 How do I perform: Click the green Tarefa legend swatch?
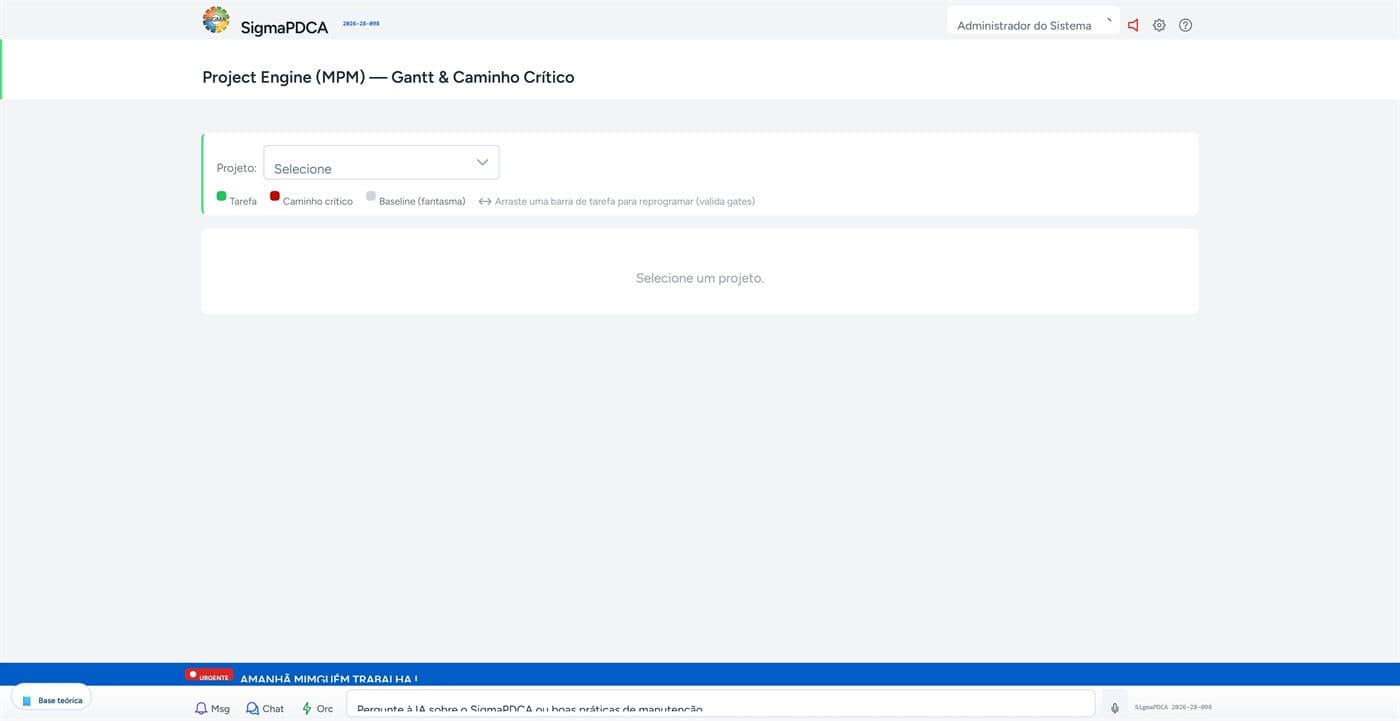click(222, 196)
